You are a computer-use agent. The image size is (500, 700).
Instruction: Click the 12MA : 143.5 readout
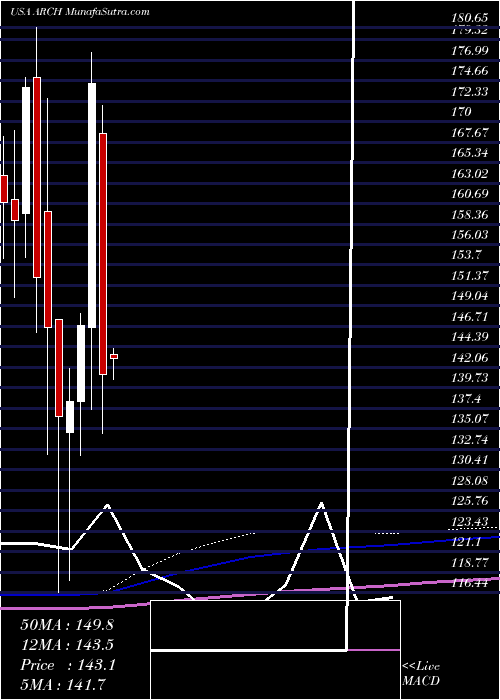[x=67, y=645]
